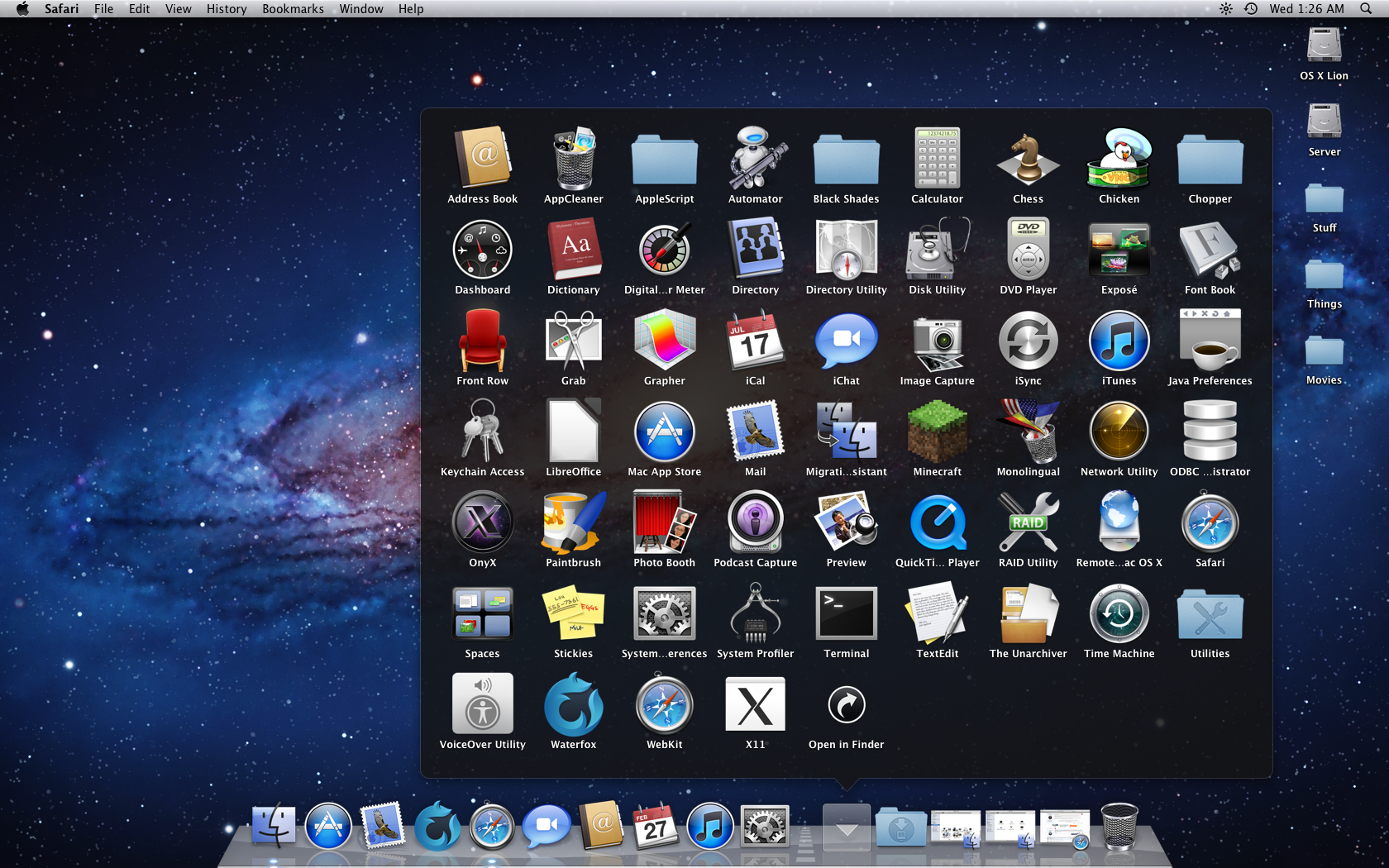Open the Server drive on desktop
The height and width of the screenshot is (868, 1389).
point(1324,122)
